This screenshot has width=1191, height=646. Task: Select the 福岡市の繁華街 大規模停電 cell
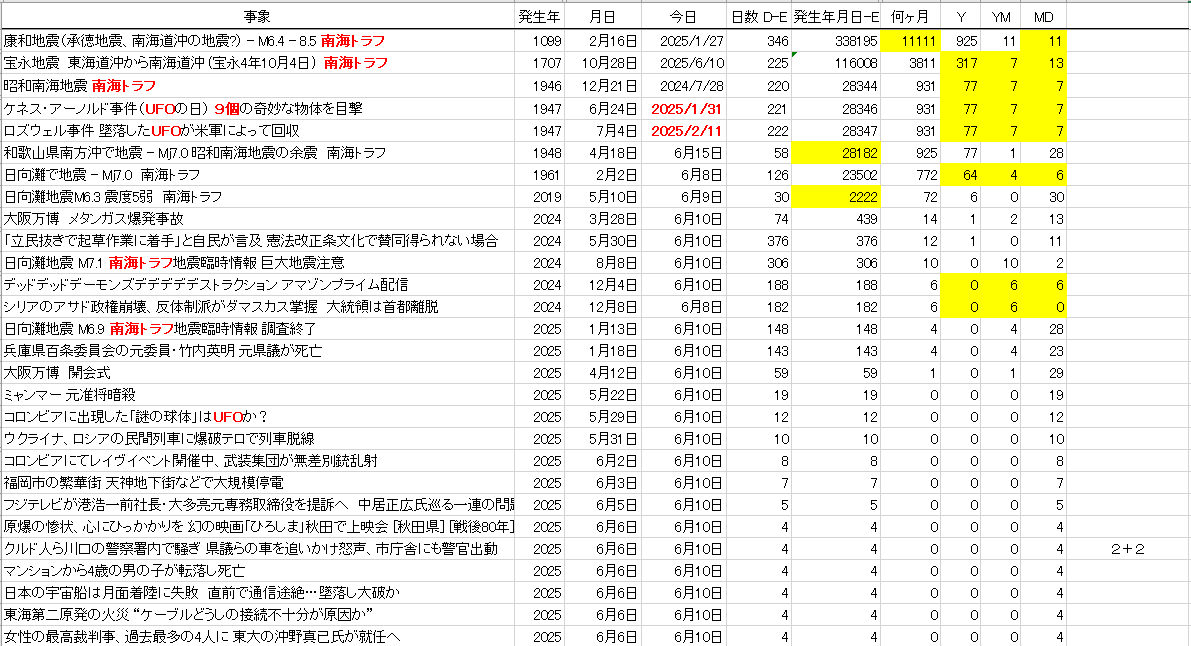tap(257, 483)
